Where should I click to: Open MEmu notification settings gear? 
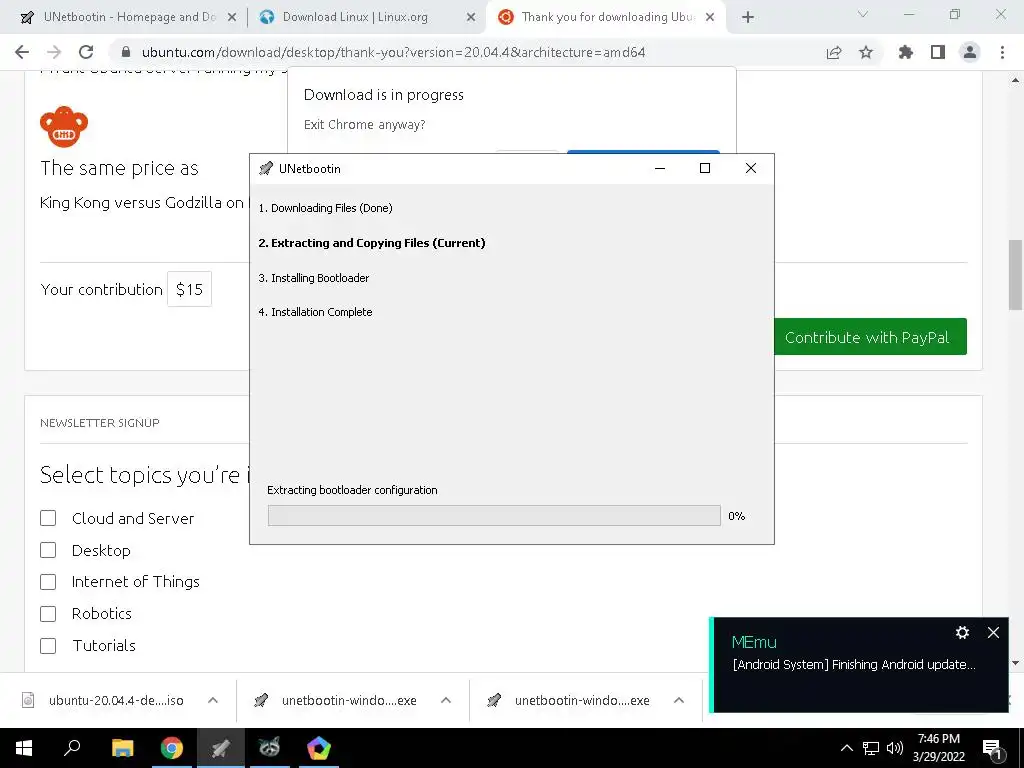[x=963, y=632]
